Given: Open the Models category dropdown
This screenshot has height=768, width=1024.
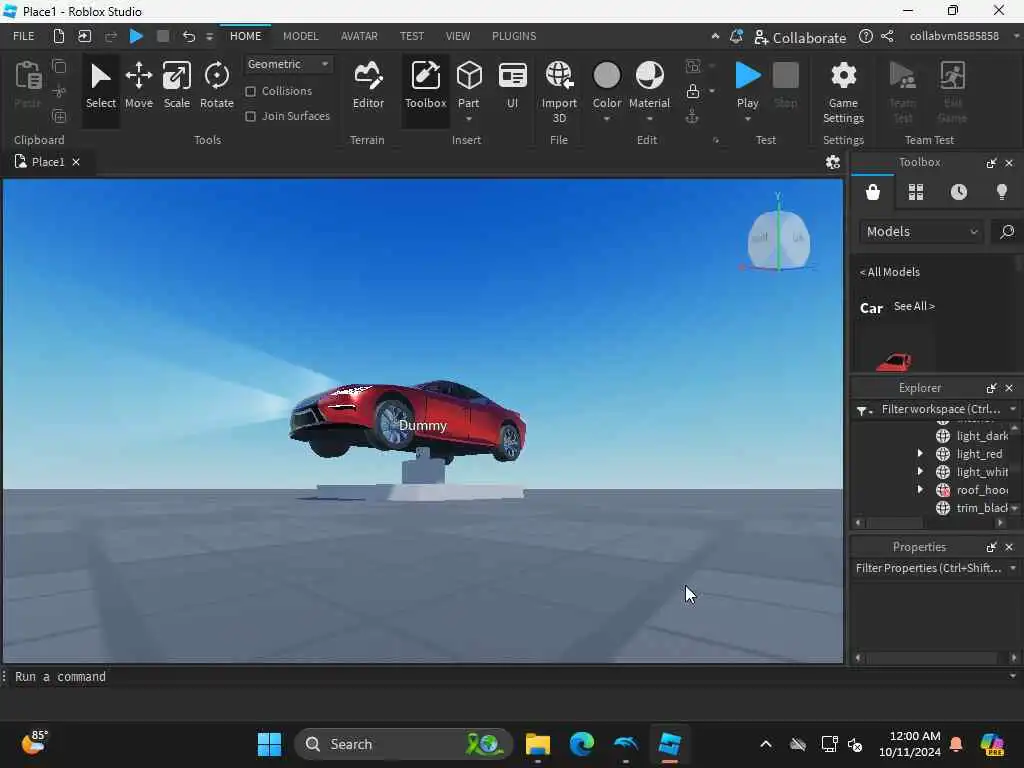Looking at the screenshot, I should (921, 231).
